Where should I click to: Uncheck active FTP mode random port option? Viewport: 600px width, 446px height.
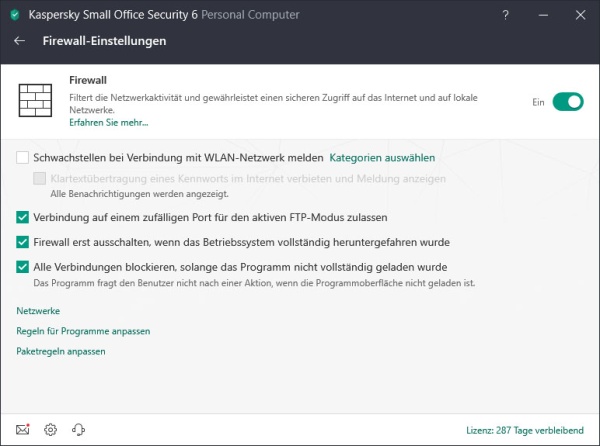[x=23, y=217]
